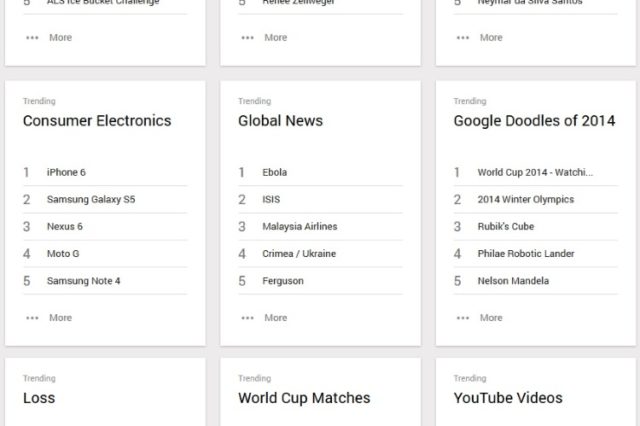Select Moto G entry
This screenshot has width=640, height=426.
point(63,253)
